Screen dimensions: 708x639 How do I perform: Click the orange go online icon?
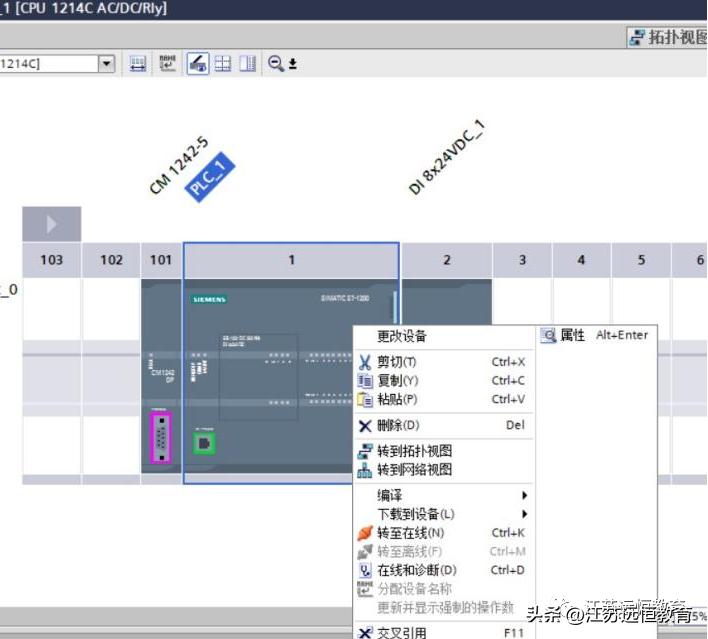tap(365, 533)
